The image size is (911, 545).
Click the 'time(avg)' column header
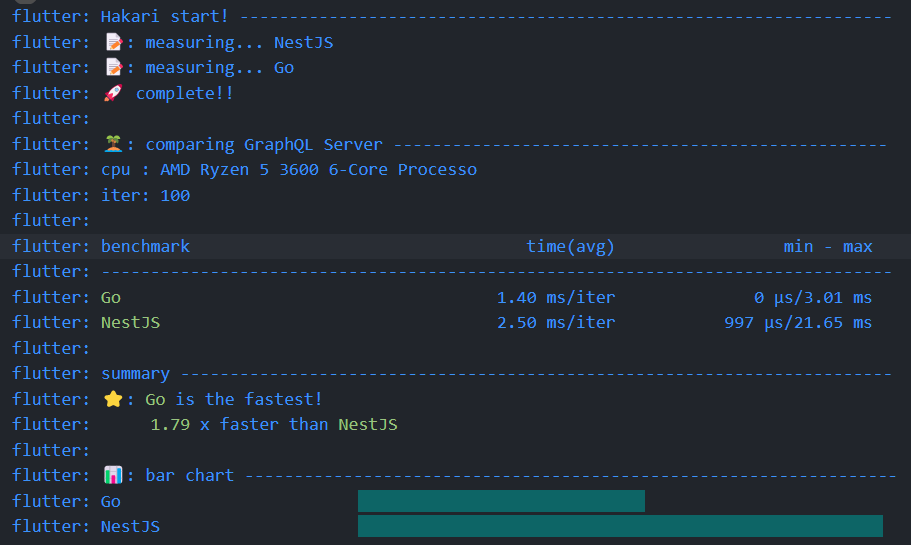pyautogui.click(x=570, y=247)
